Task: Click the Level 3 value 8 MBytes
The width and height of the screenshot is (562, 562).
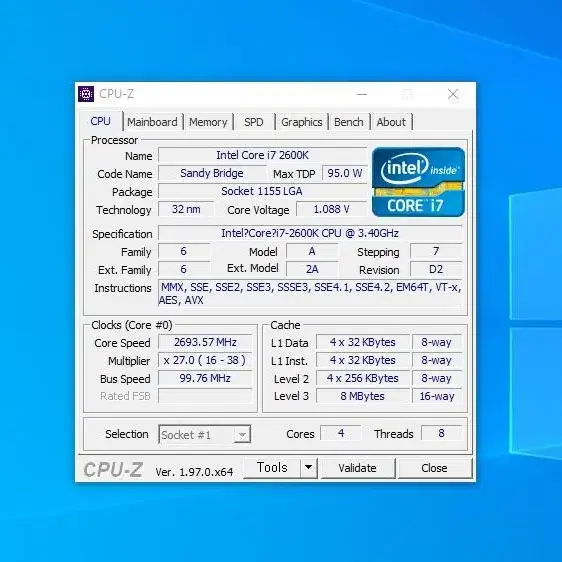Action: pos(363,396)
